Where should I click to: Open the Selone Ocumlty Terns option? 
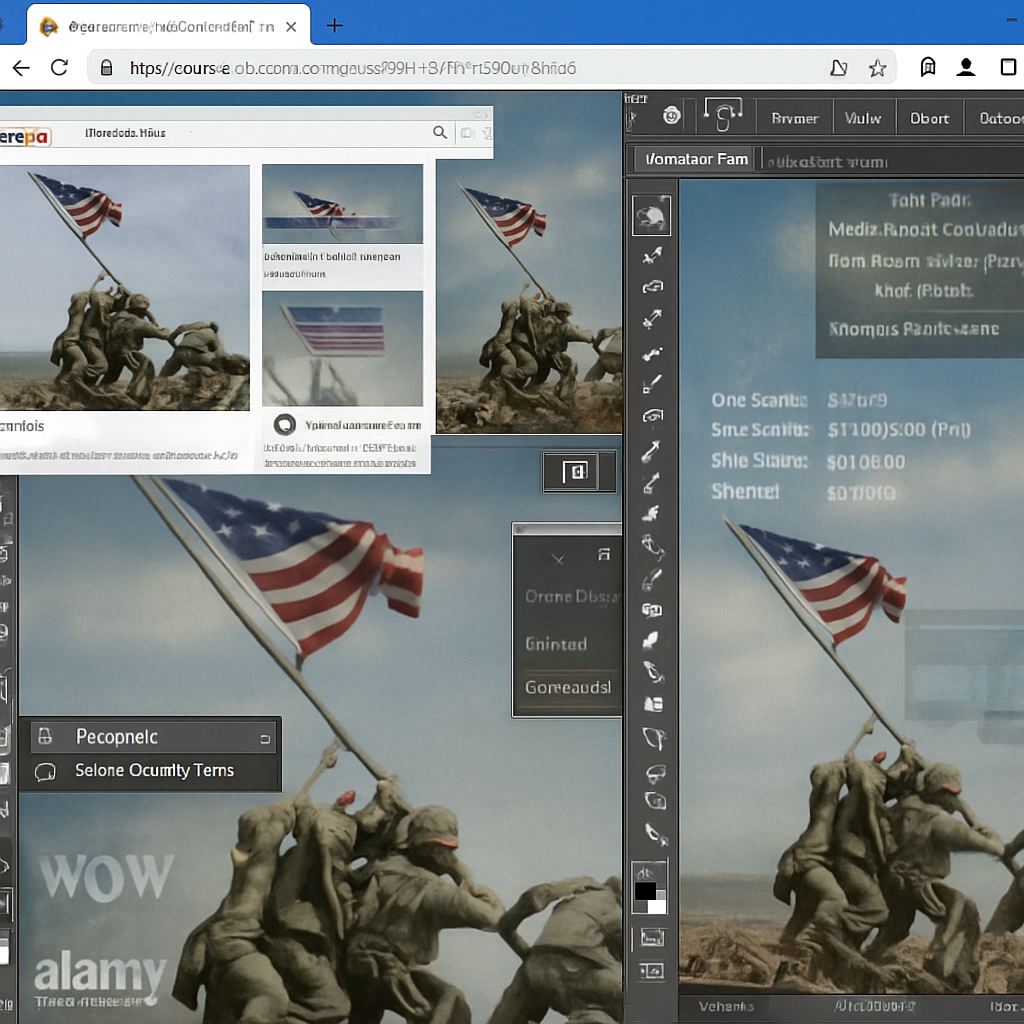(x=154, y=770)
